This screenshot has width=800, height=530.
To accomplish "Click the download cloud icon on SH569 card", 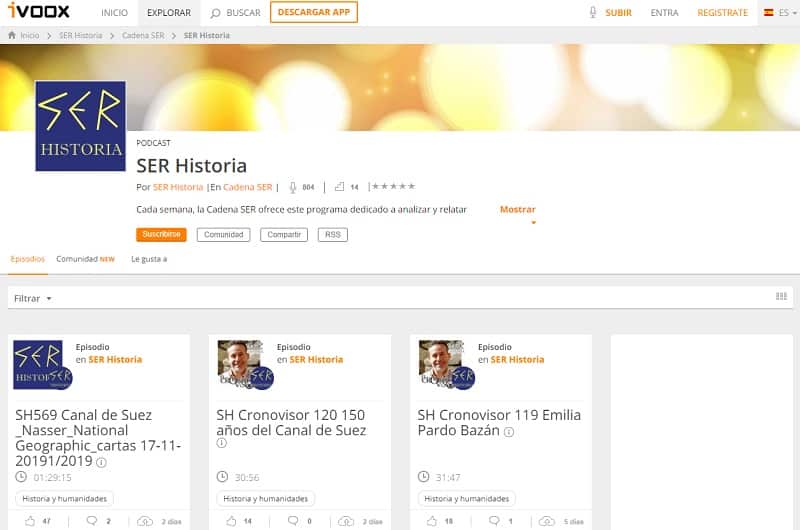I will (145, 521).
